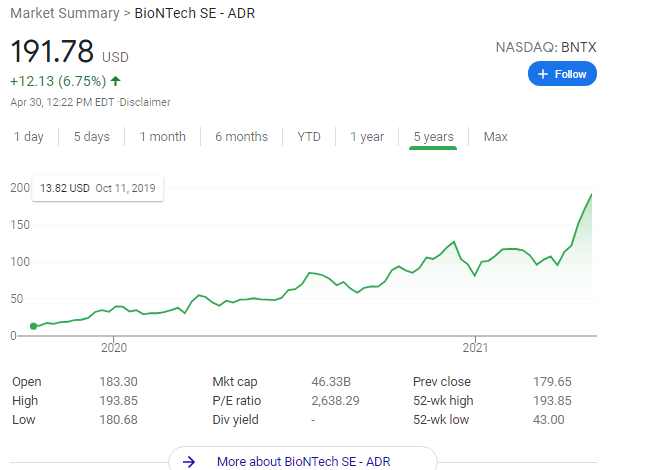649x470 pixels.
Task: Show the 6 months chart
Action: coord(241,137)
